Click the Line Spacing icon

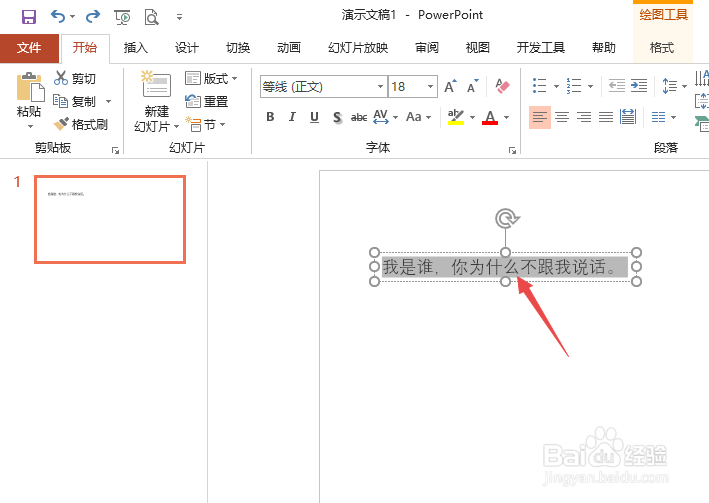click(x=670, y=86)
